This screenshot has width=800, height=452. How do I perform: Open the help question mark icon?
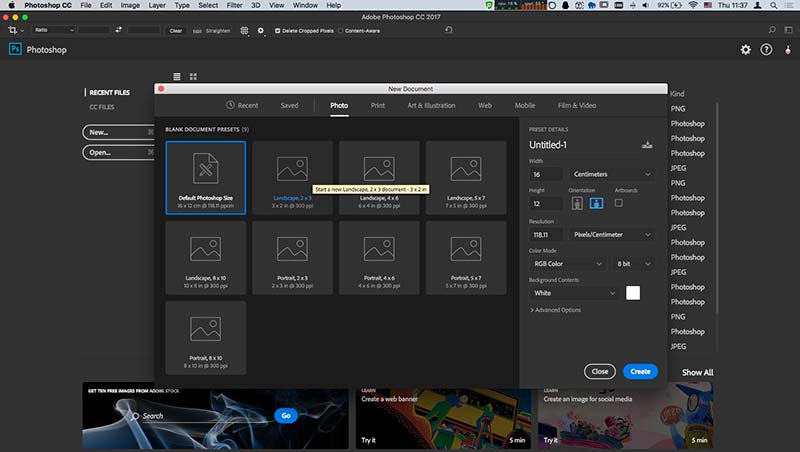766,49
